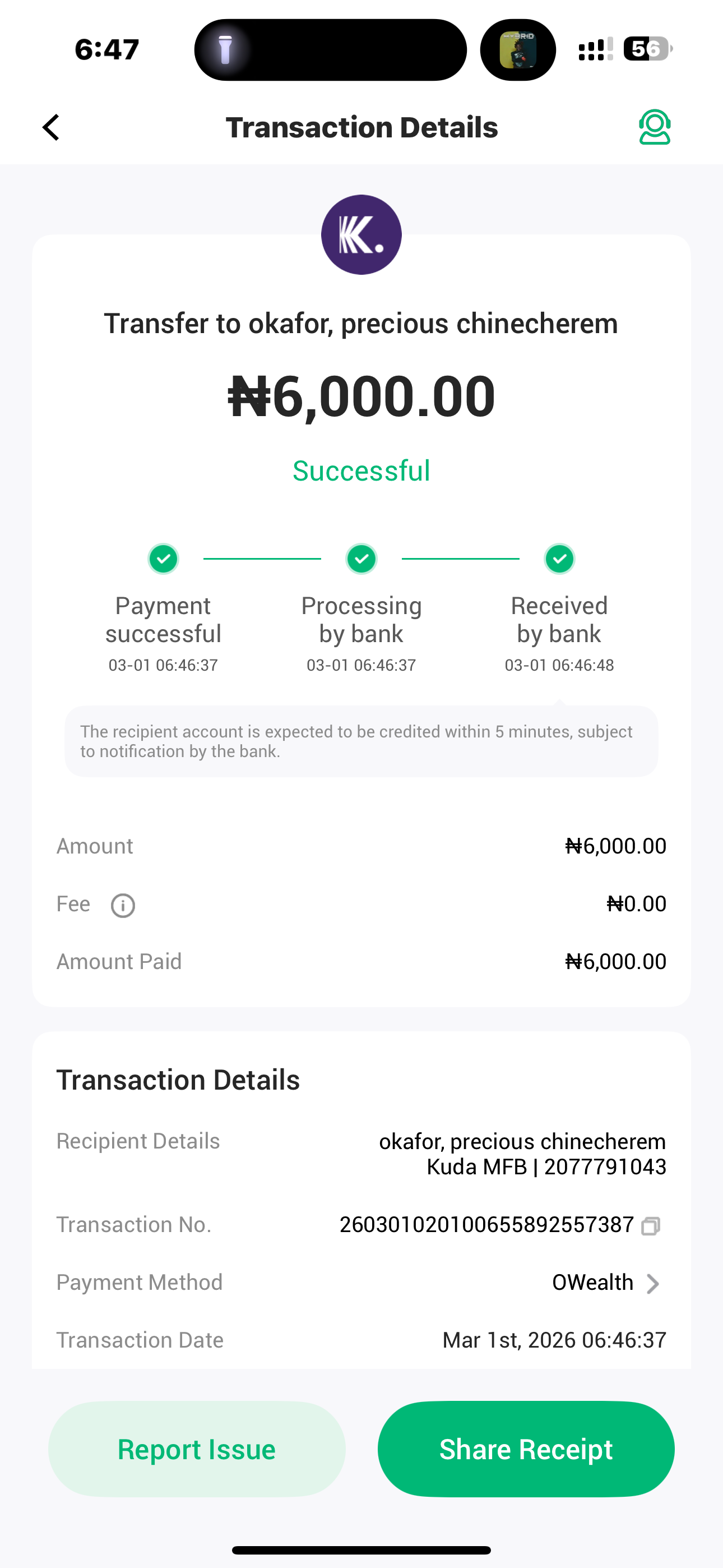Expand the OWealth payment method chevron
Screen dimensions: 723x1568
pyautogui.click(x=652, y=1284)
